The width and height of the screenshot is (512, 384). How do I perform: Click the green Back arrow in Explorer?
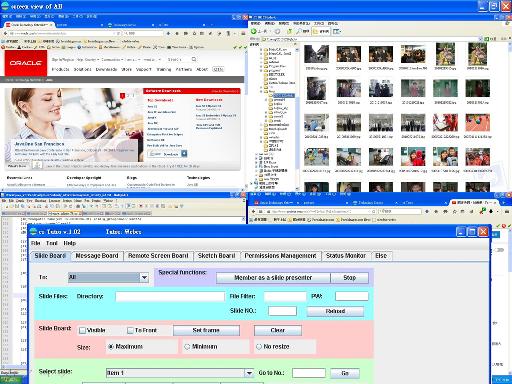tap(254, 31)
